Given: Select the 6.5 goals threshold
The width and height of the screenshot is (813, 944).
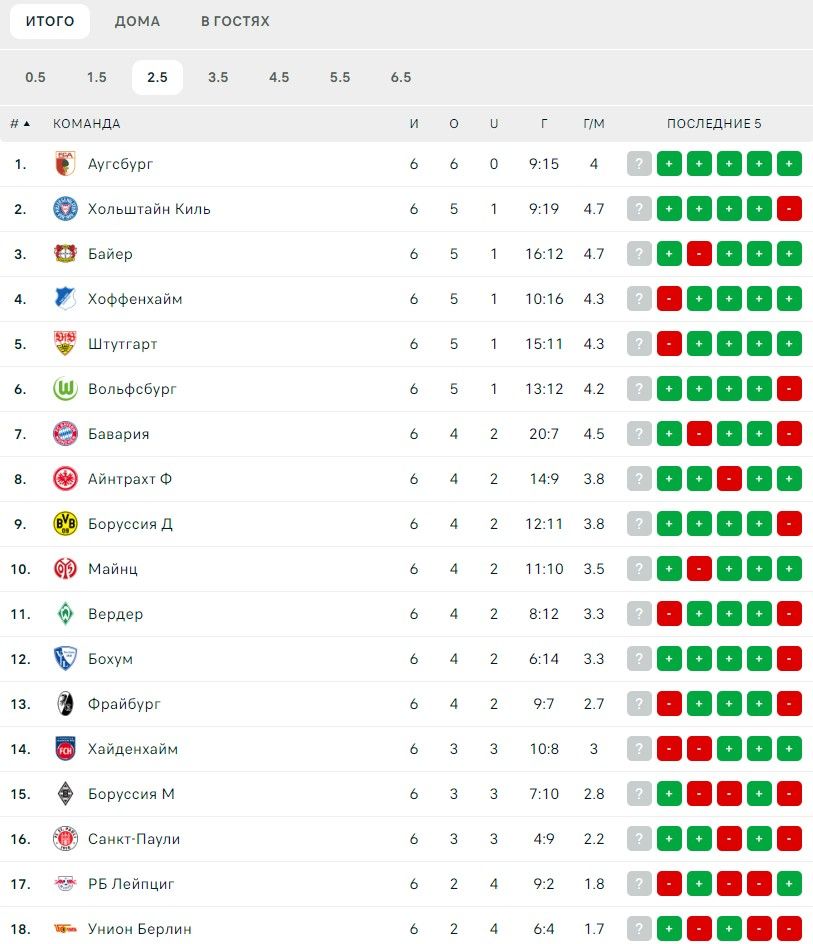Looking at the screenshot, I should click(x=401, y=77).
